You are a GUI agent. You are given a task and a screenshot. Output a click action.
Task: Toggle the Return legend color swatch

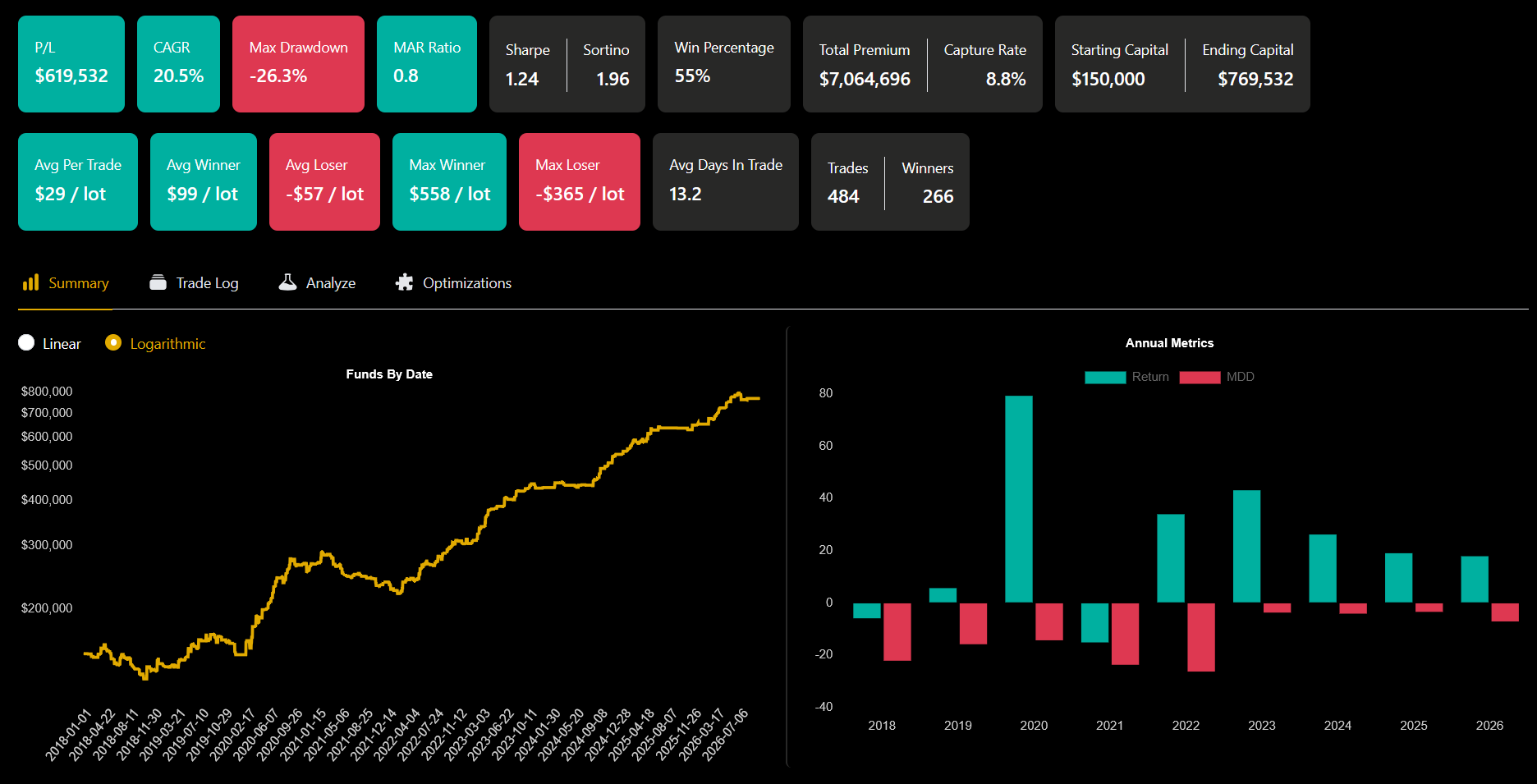tap(1105, 377)
